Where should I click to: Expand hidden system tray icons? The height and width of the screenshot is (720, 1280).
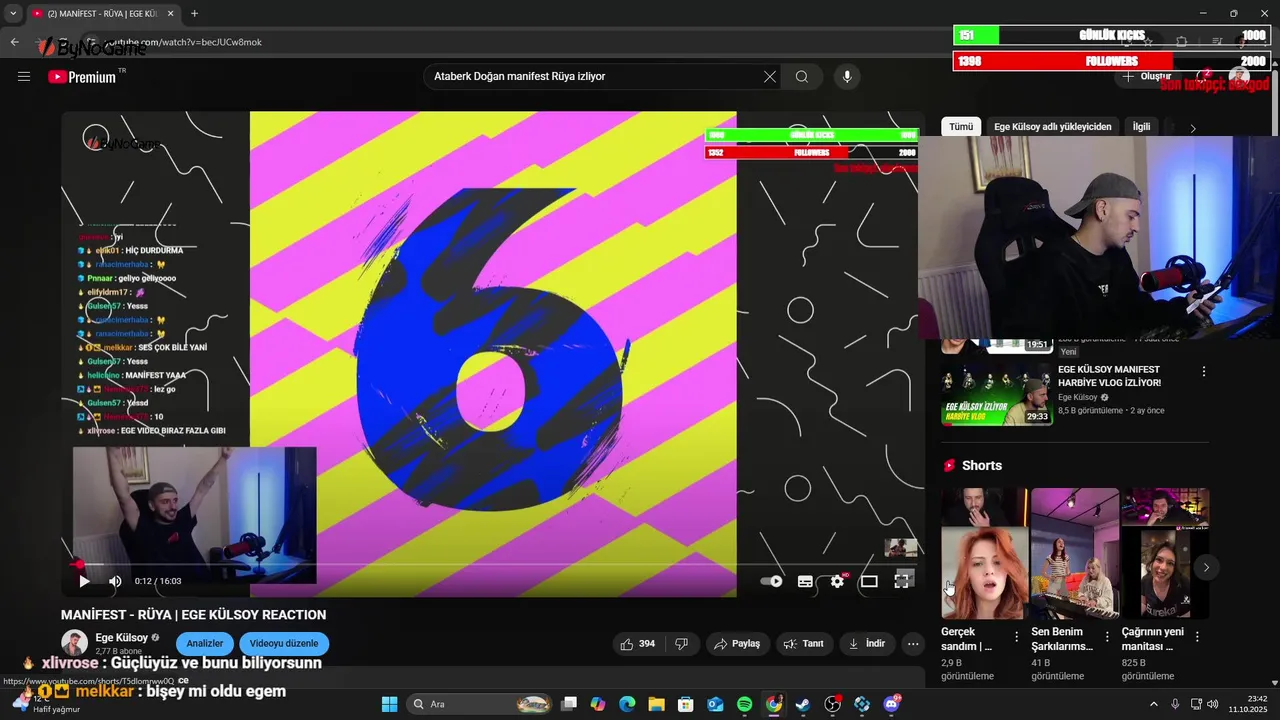click(x=1153, y=704)
